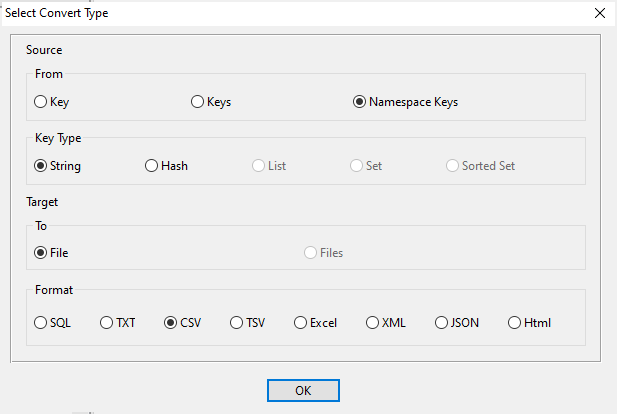Click the Sorted Set key type
The height and width of the screenshot is (414, 617).
click(x=453, y=165)
